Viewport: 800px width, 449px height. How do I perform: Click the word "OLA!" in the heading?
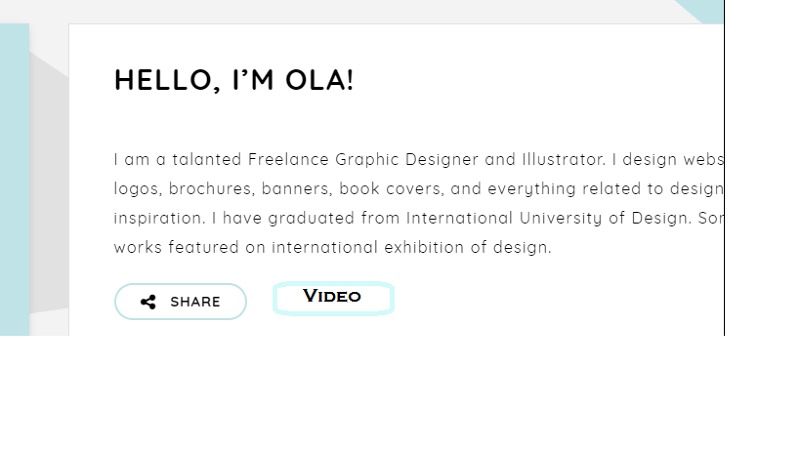click(x=319, y=80)
